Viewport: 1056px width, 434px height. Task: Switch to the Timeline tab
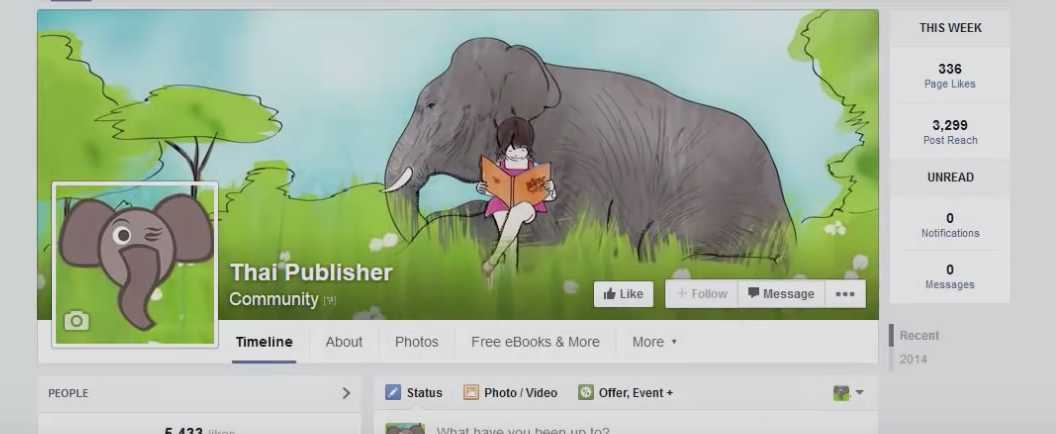click(264, 342)
